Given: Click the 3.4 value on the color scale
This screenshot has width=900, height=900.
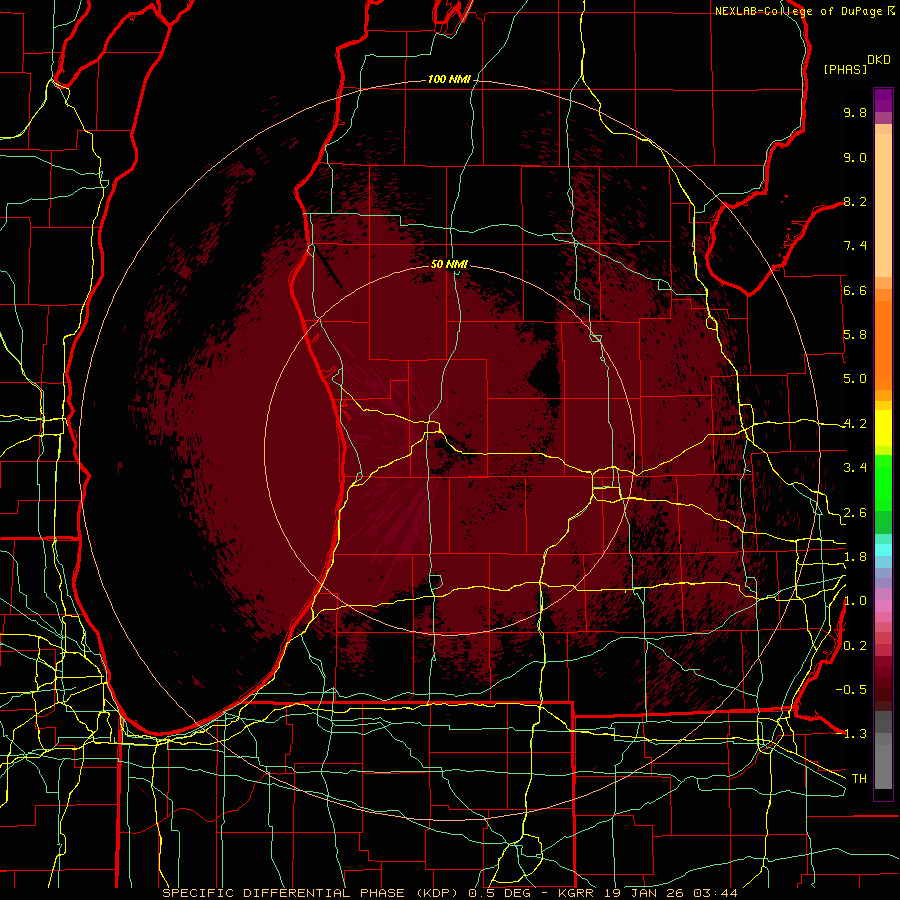Looking at the screenshot, I should point(855,468).
